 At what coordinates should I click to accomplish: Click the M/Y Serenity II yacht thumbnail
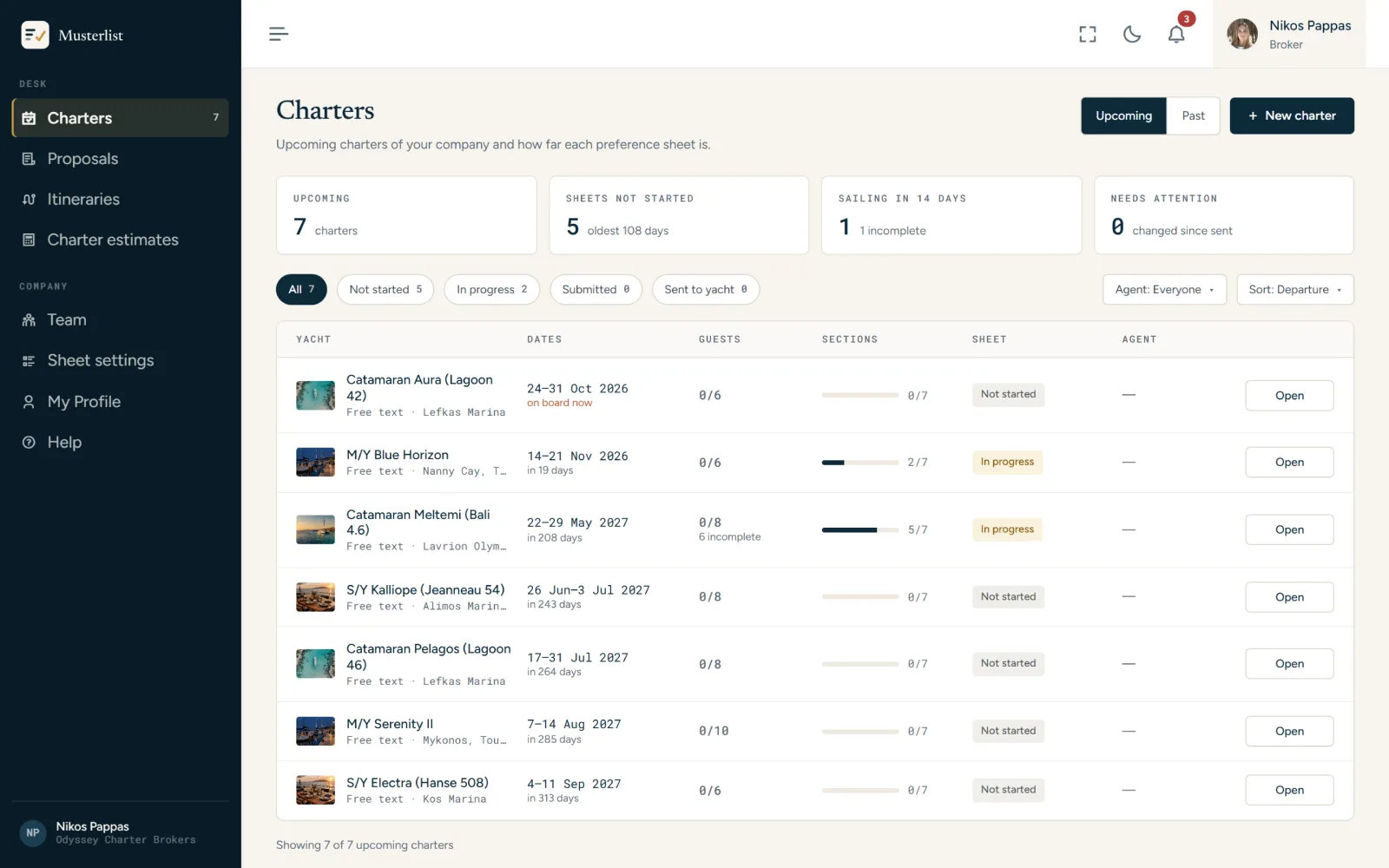point(315,732)
